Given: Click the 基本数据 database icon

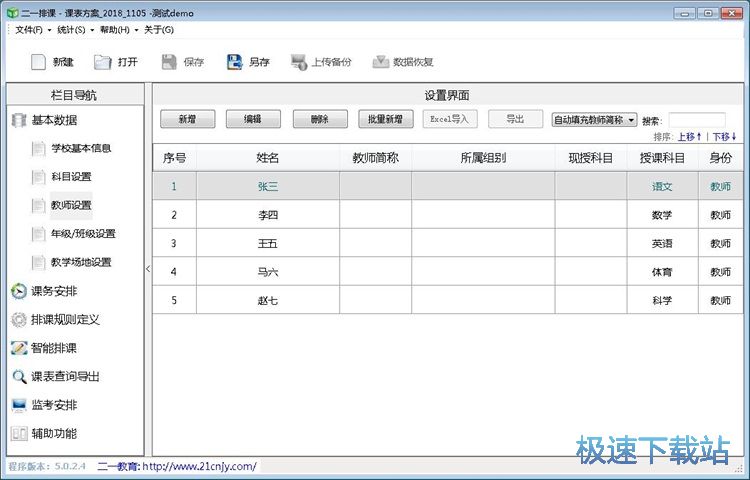Looking at the screenshot, I should (x=19, y=120).
